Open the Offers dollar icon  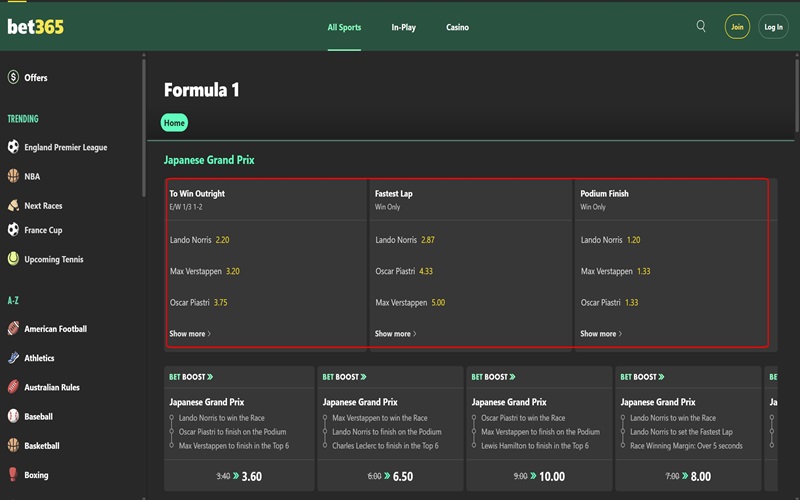(13, 78)
